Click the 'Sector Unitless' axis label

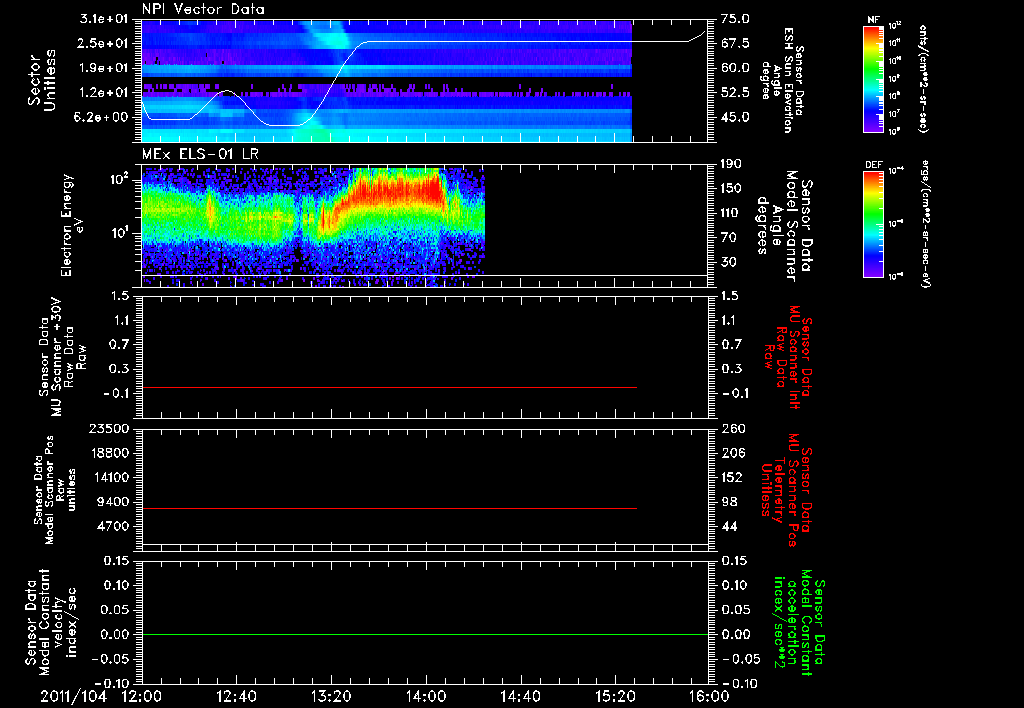42,80
